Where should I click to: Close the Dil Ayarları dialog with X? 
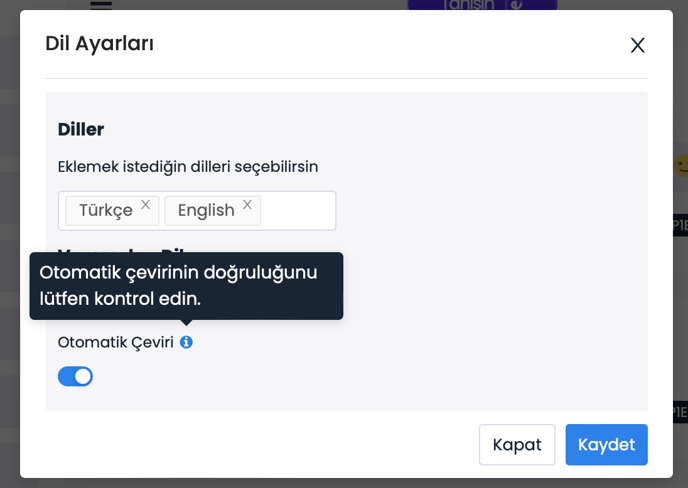coord(637,45)
